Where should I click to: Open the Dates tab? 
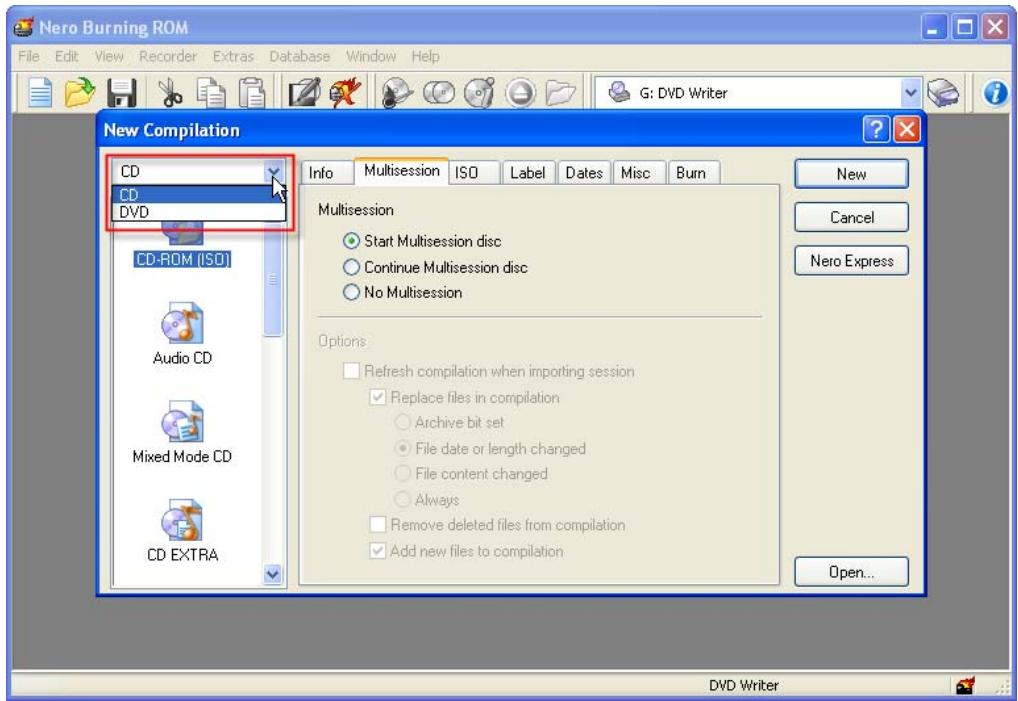point(584,173)
